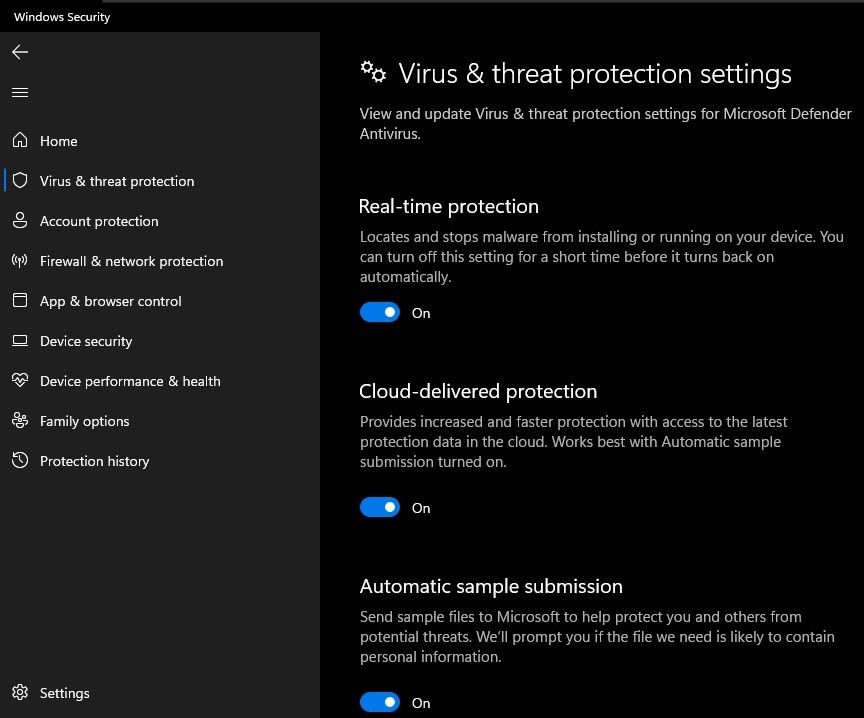Expand the hamburger navigation menu
This screenshot has width=864, height=718.
20,92
